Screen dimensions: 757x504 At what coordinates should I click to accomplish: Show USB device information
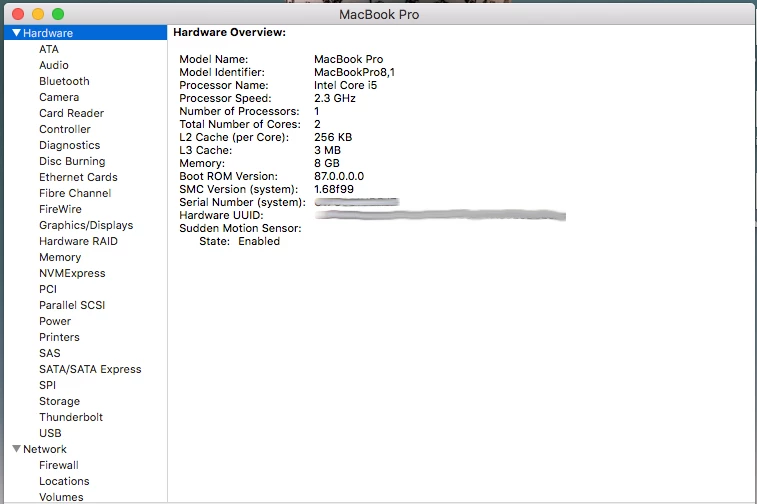tap(50, 433)
